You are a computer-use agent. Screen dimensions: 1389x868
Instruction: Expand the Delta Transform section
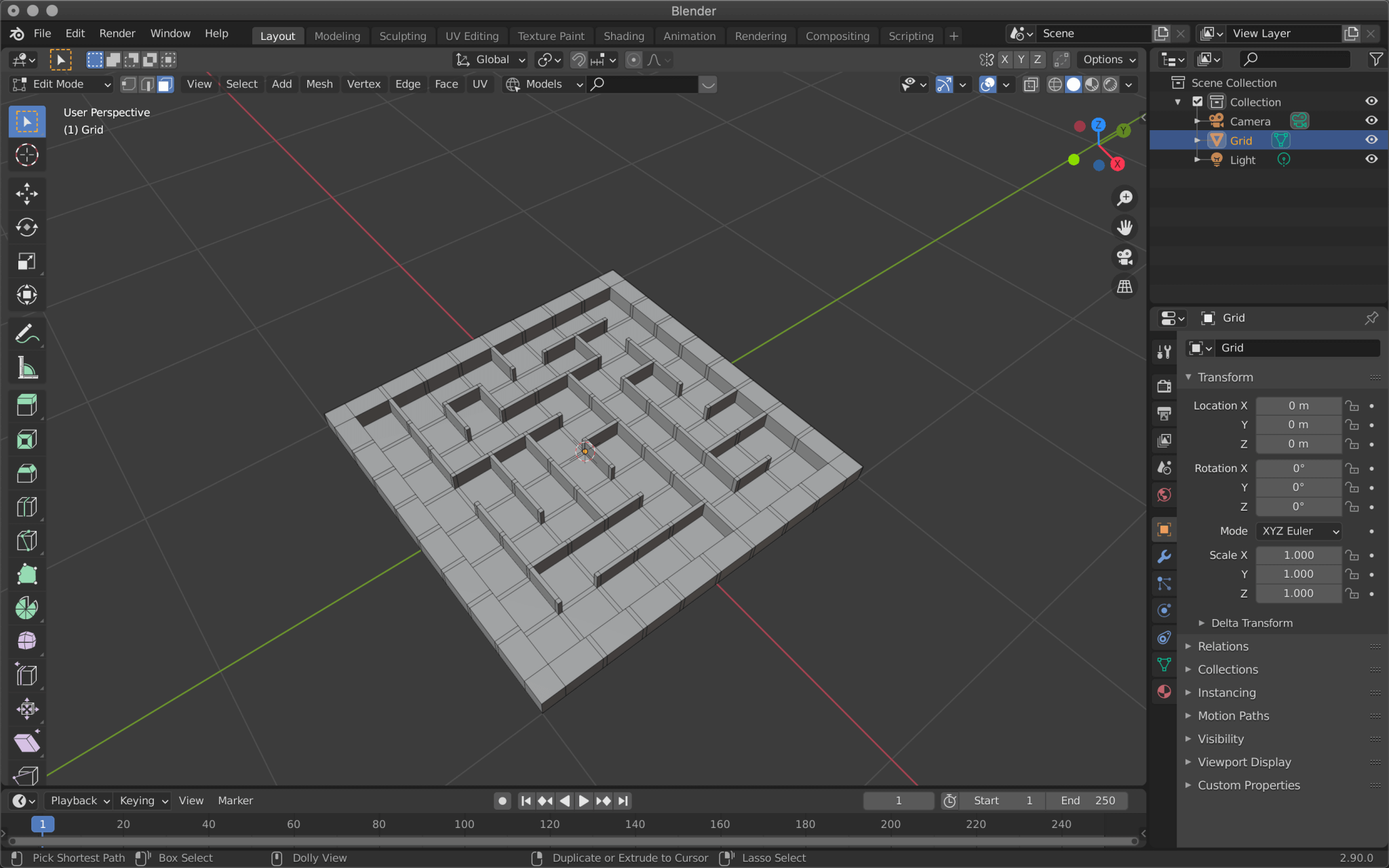point(1250,623)
